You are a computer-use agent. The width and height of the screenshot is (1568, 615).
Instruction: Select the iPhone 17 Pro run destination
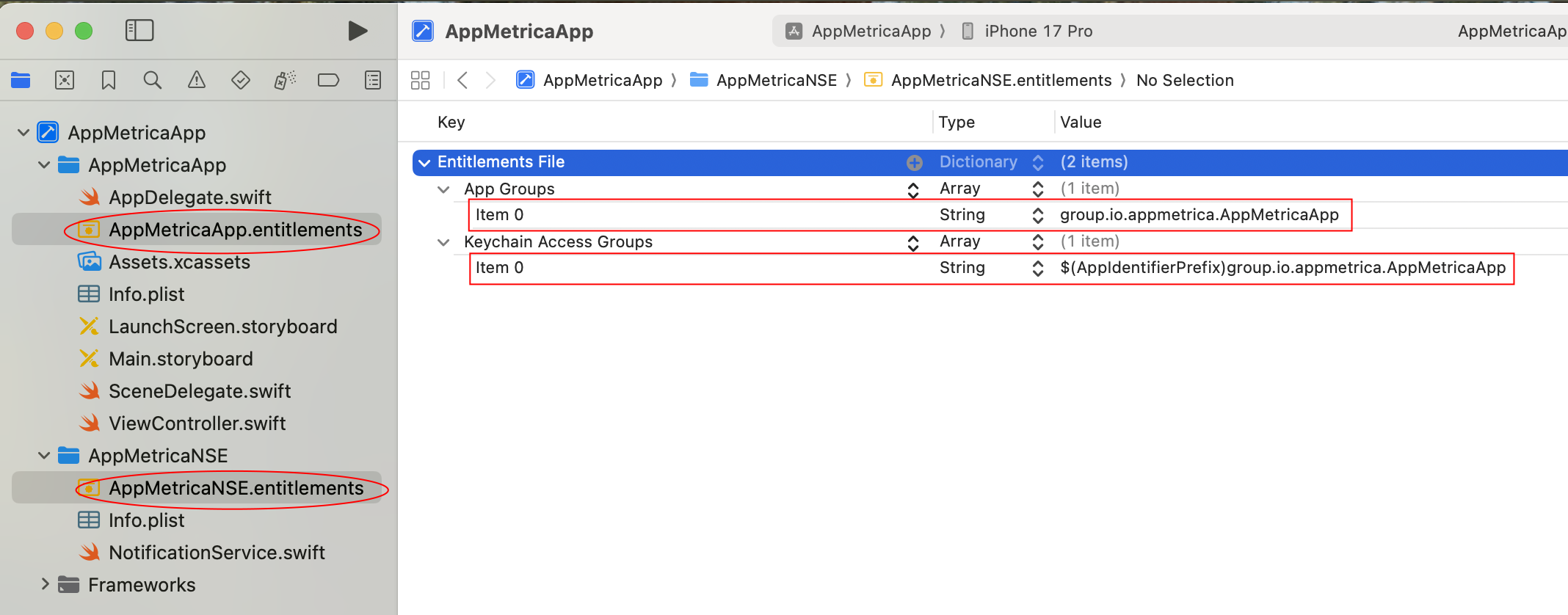(1037, 31)
